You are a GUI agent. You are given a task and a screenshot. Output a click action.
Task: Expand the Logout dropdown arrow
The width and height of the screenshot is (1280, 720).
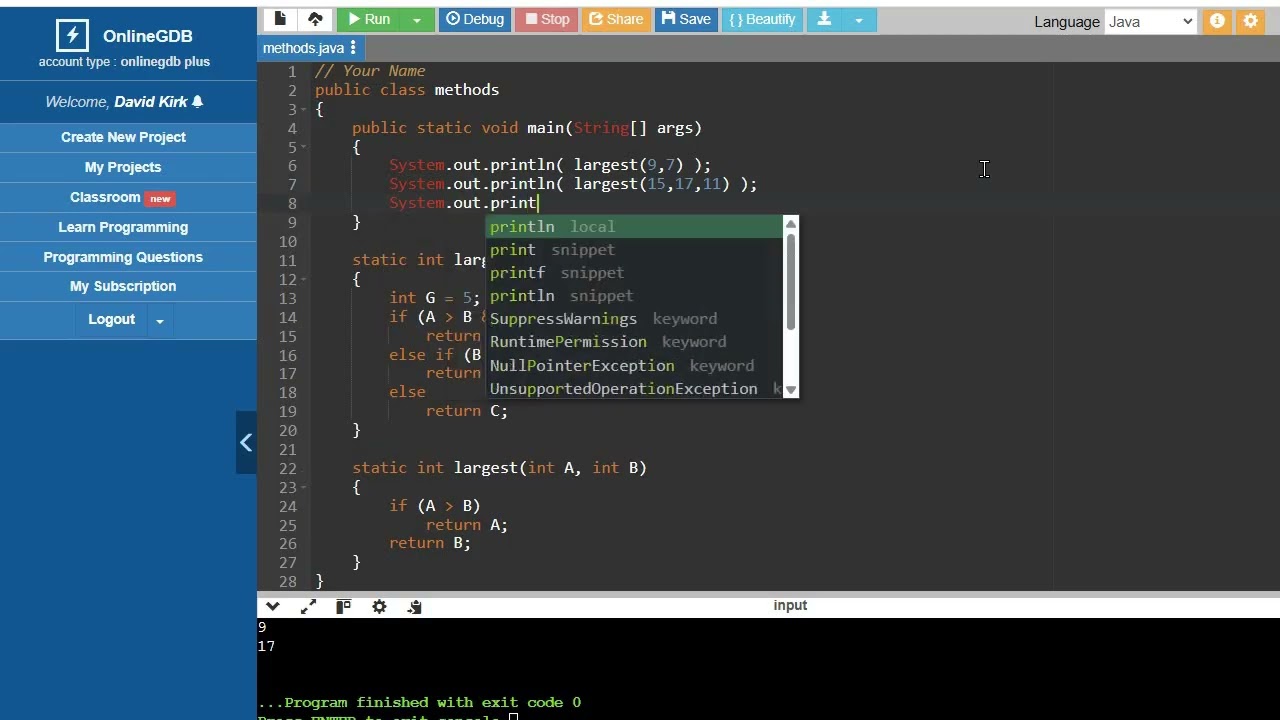pyautogui.click(x=159, y=320)
